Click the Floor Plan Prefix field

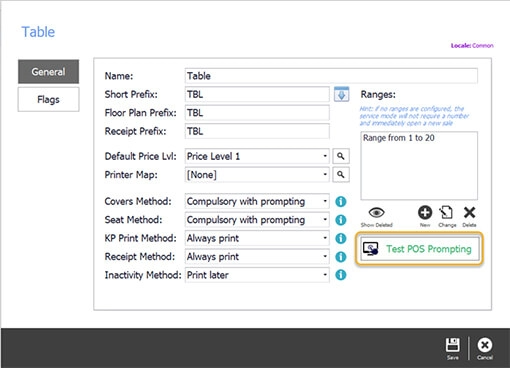257,113
